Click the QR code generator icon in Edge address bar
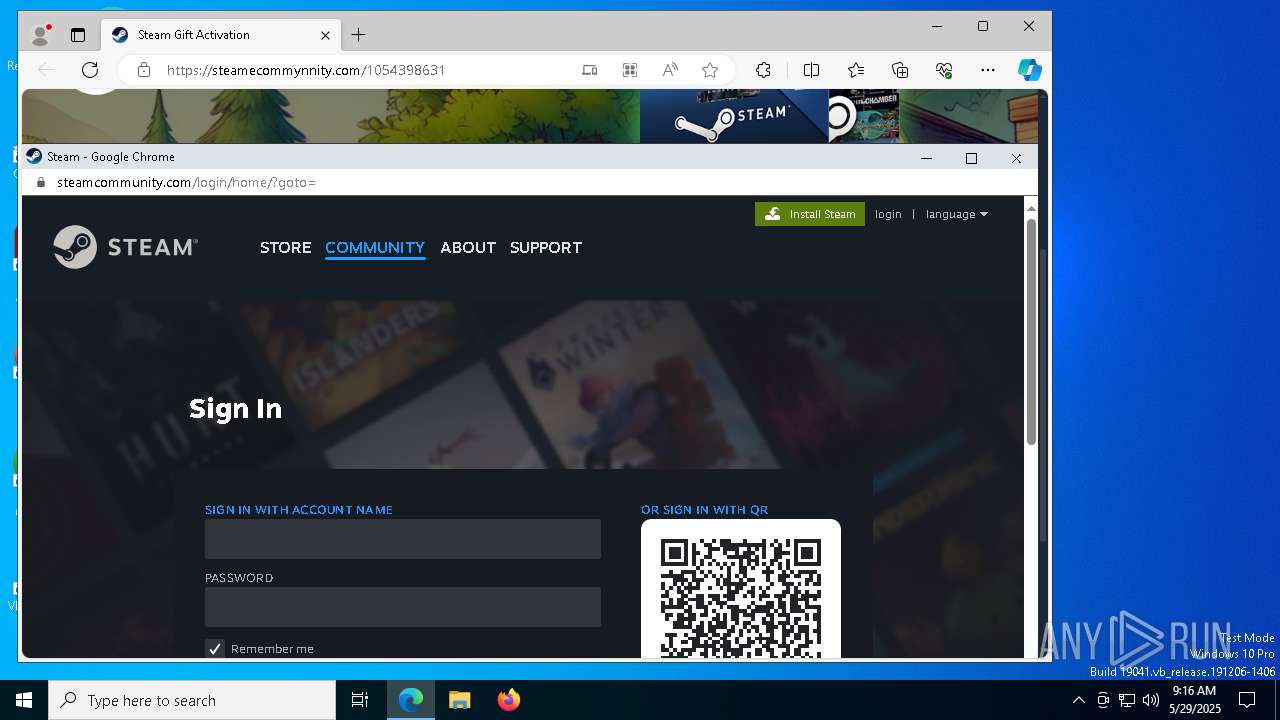 point(629,70)
